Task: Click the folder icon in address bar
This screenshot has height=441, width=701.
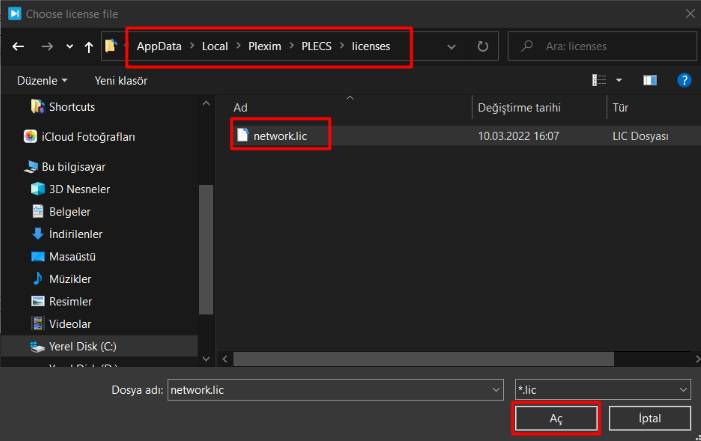Action: click(111, 46)
